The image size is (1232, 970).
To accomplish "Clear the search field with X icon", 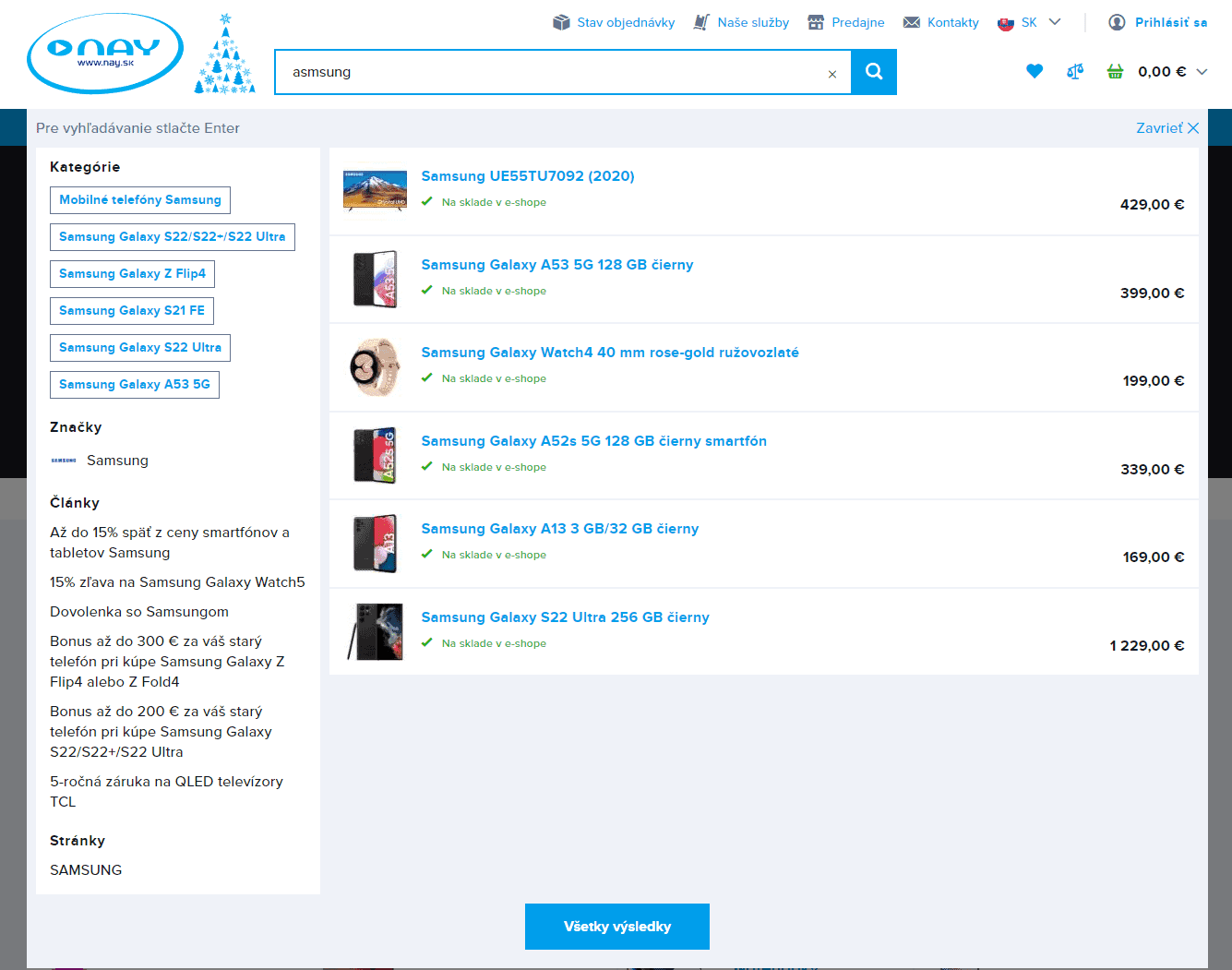I will click(831, 74).
